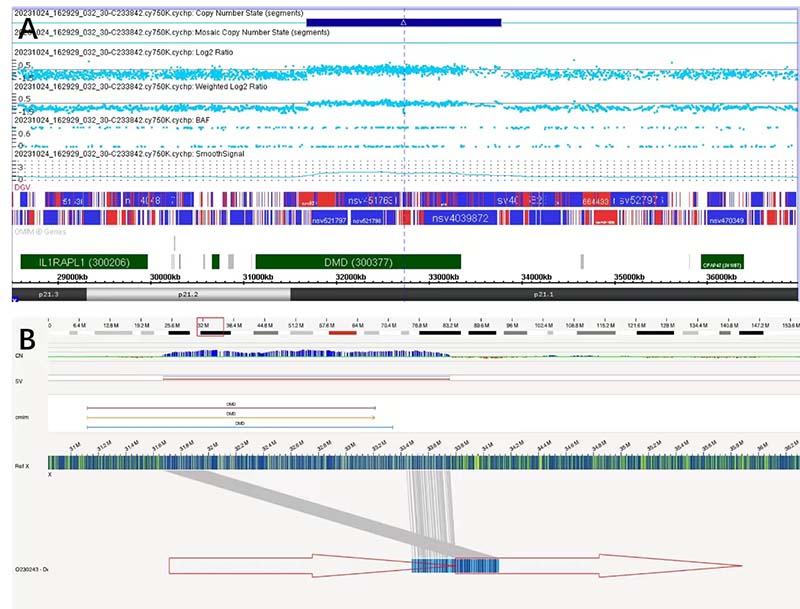
Task: Click the CFAP47 gene bar
Action: (x=722, y=262)
